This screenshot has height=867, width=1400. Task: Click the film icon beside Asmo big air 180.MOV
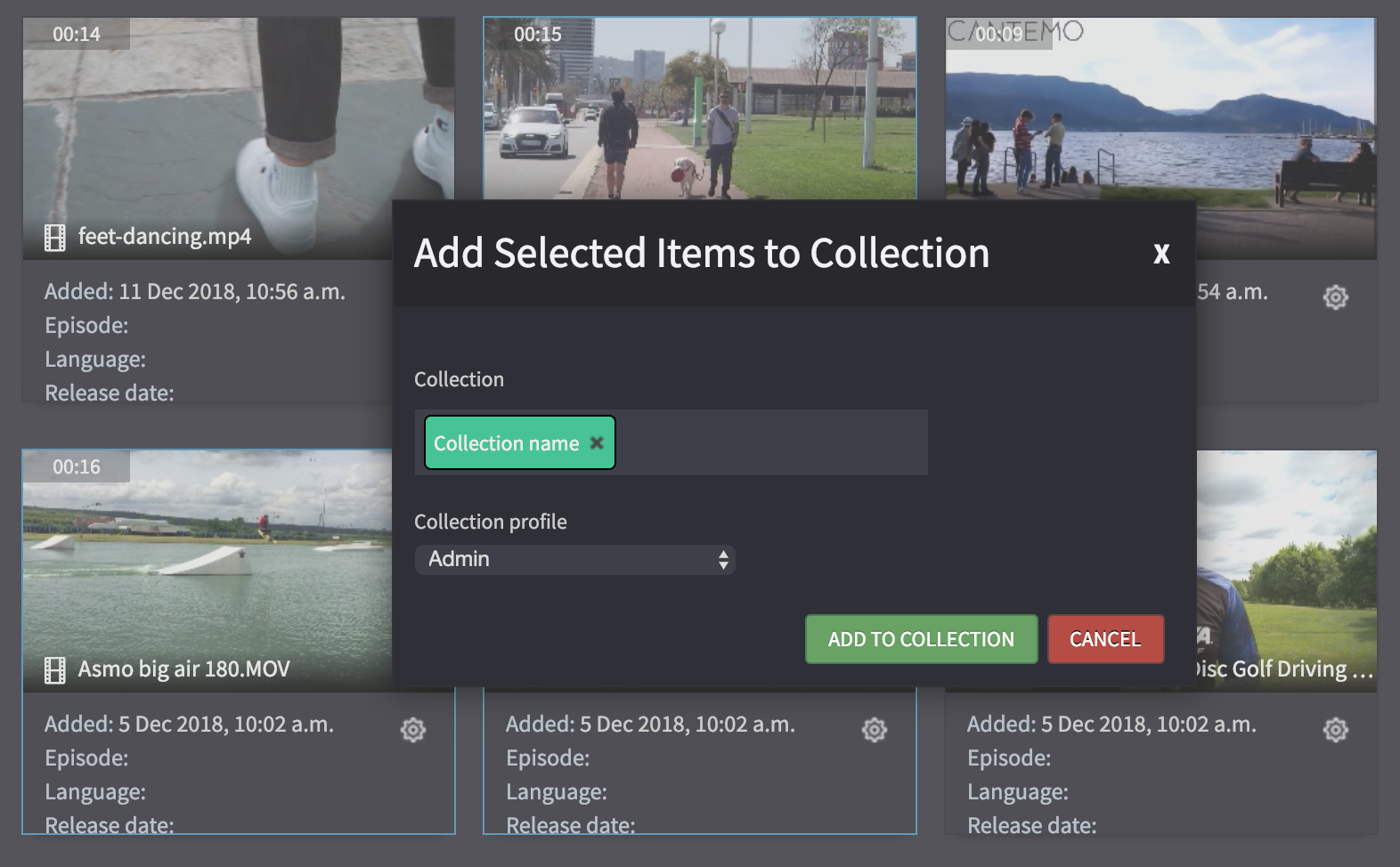pos(55,670)
